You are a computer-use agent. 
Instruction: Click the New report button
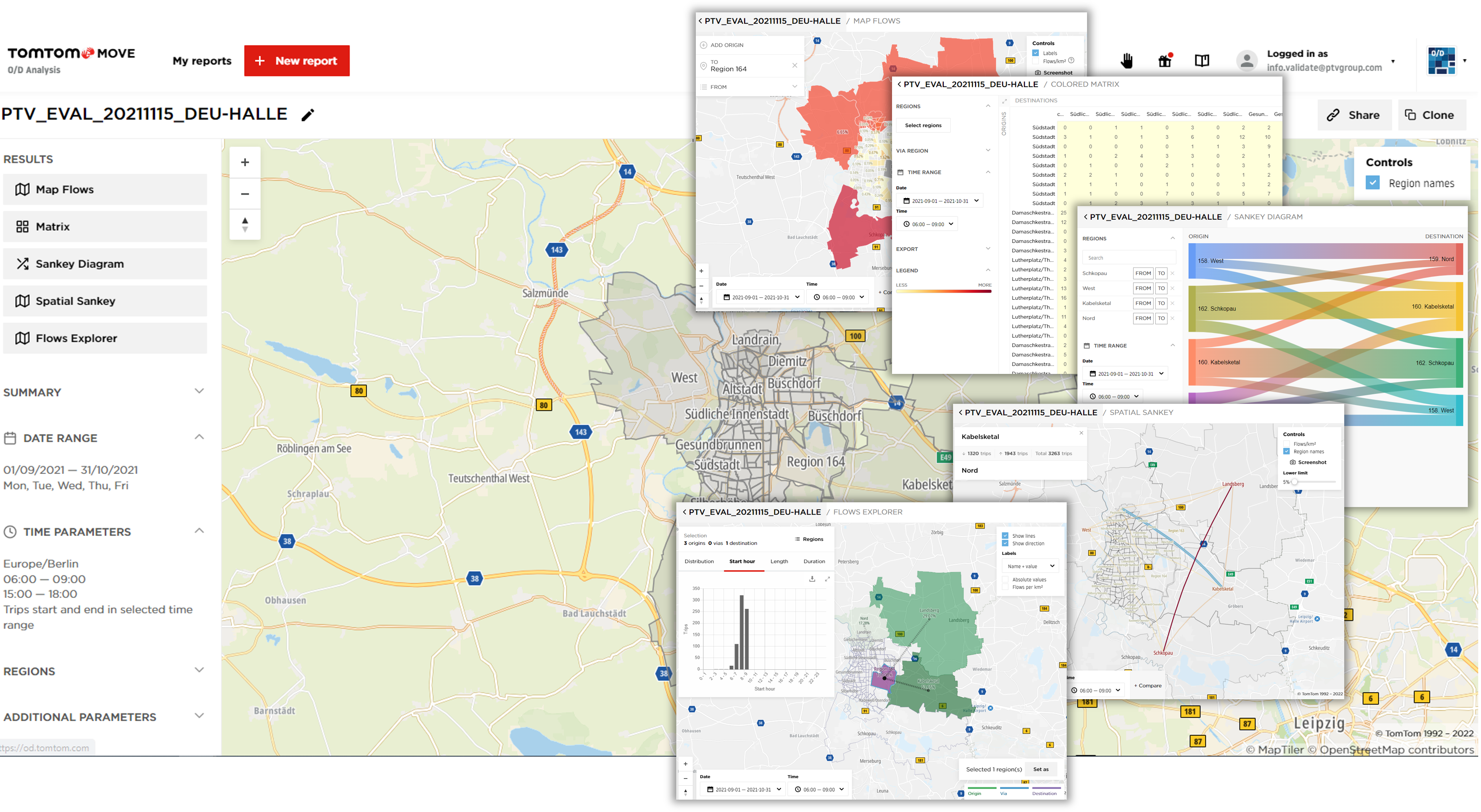pos(297,61)
